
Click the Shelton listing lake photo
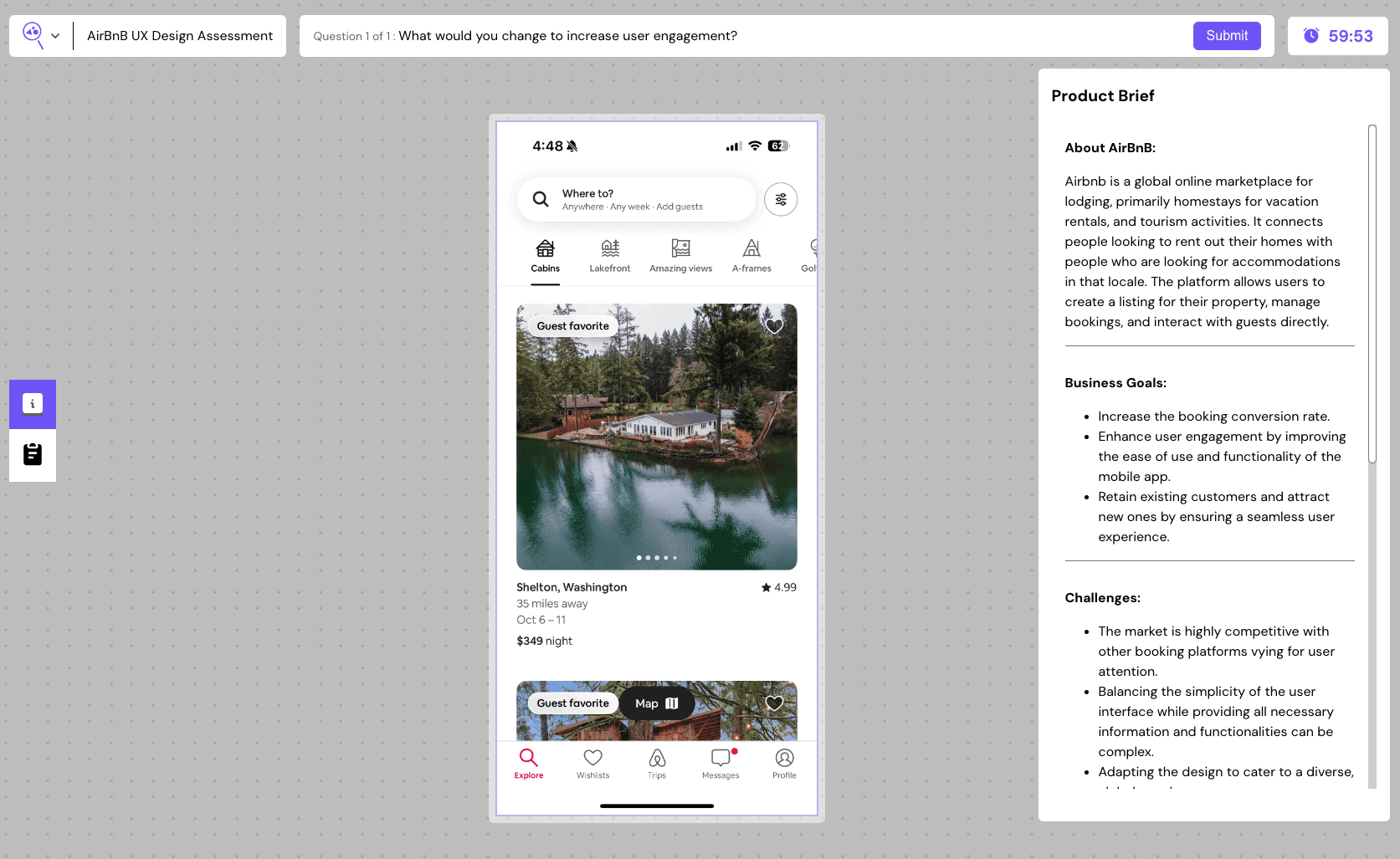click(x=657, y=437)
